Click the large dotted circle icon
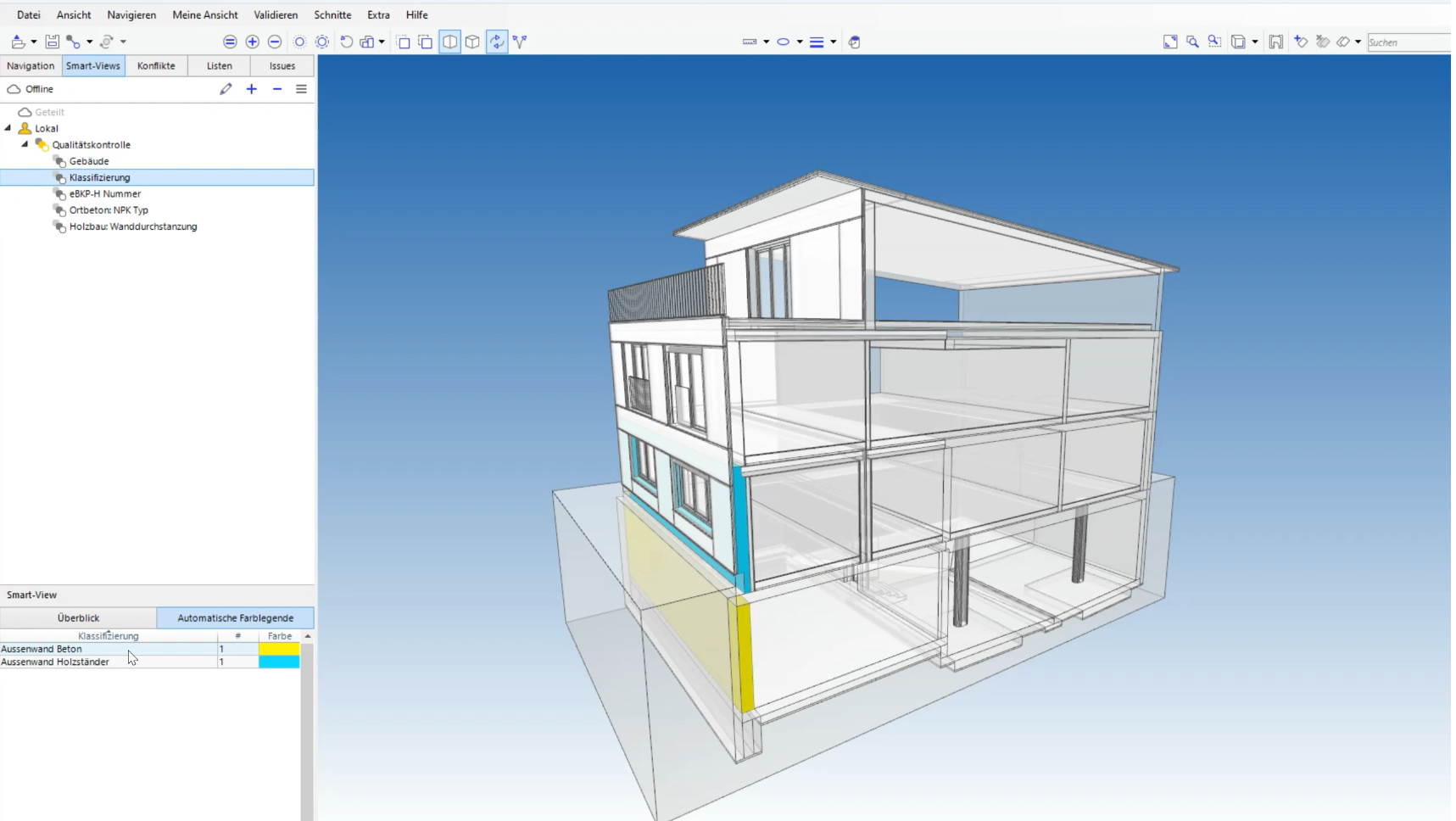Viewport: 1456px width, 821px height. pyautogui.click(x=322, y=42)
